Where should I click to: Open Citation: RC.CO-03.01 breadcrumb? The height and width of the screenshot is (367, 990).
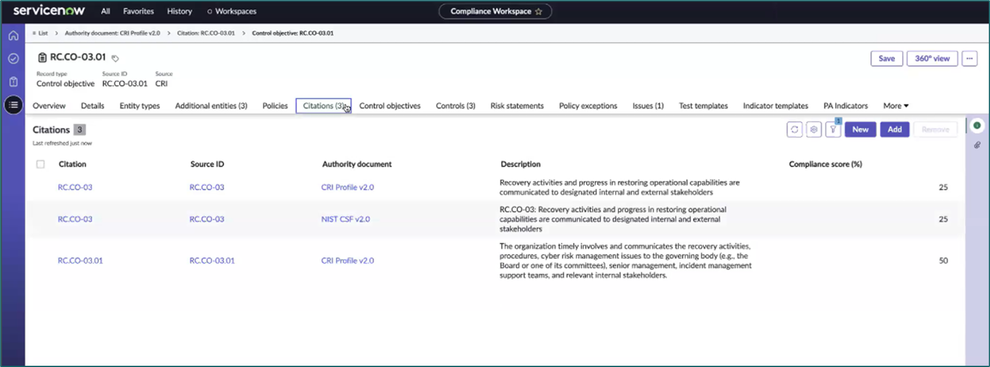(206, 33)
